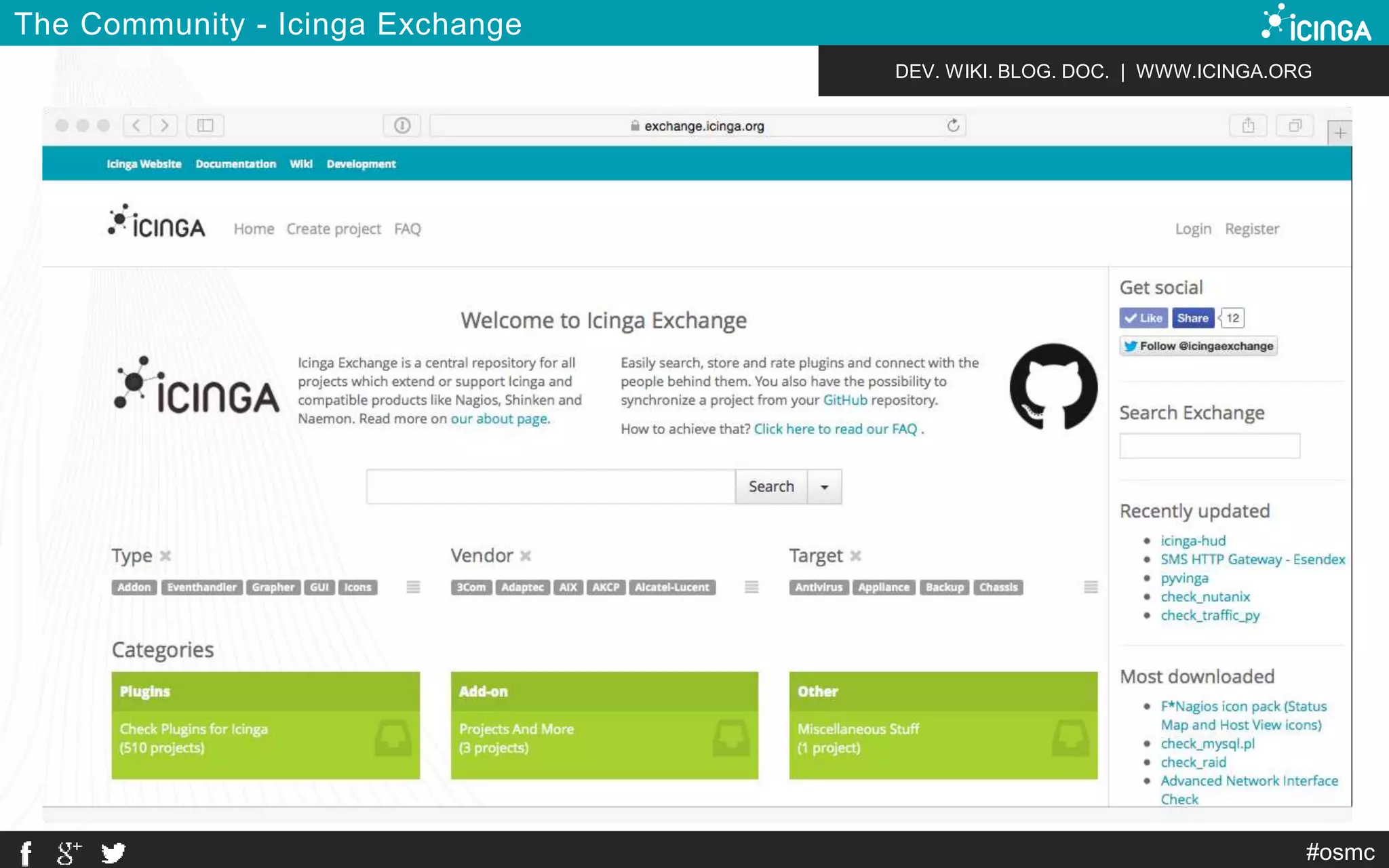Screen dimensions: 1389x868
Task: Select the Addon type tag
Action: pos(134,587)
